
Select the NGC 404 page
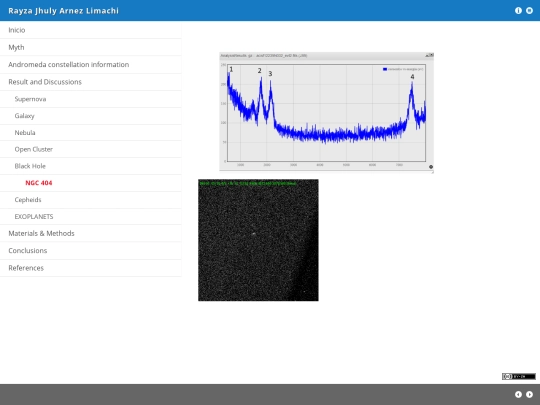(x=91, y=183)
